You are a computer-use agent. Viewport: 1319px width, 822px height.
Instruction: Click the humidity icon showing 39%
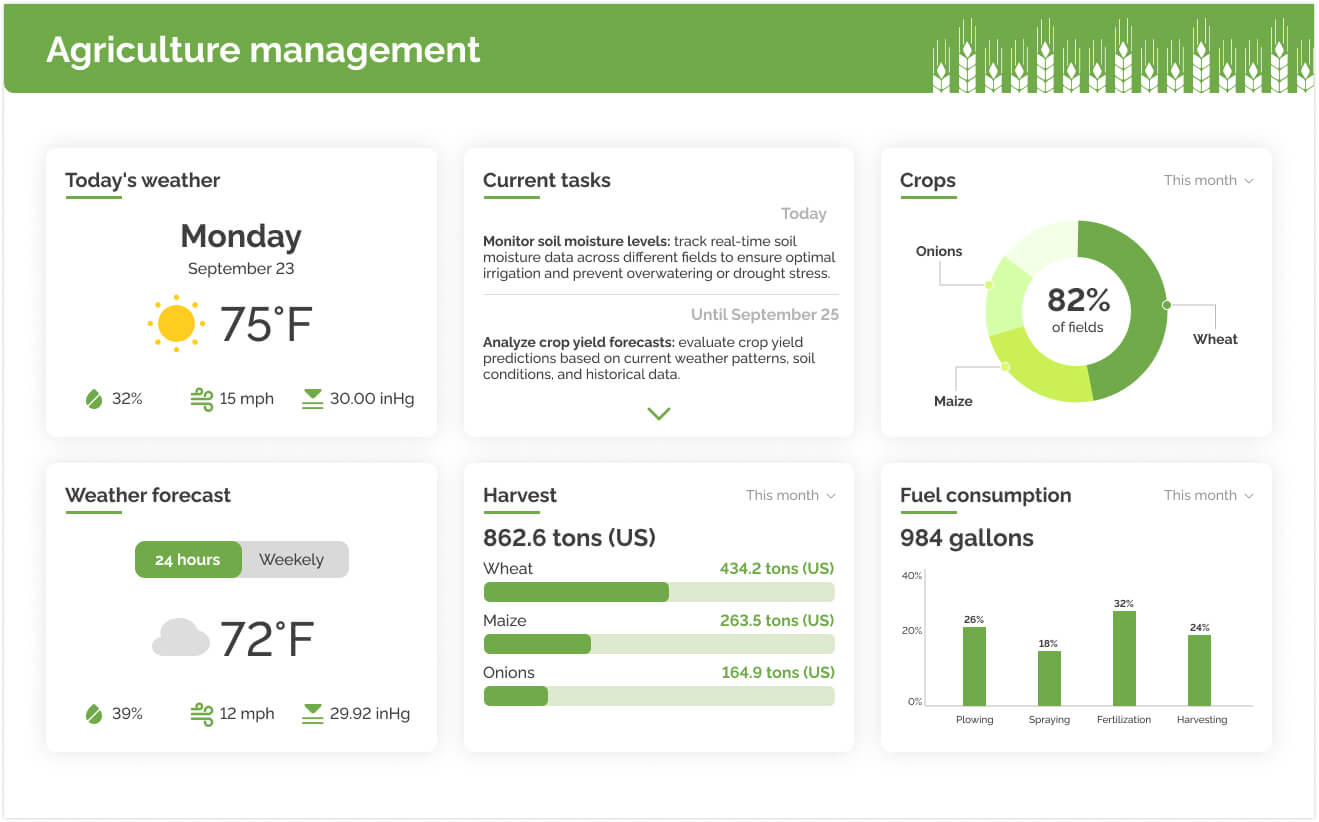click(93, 712)
